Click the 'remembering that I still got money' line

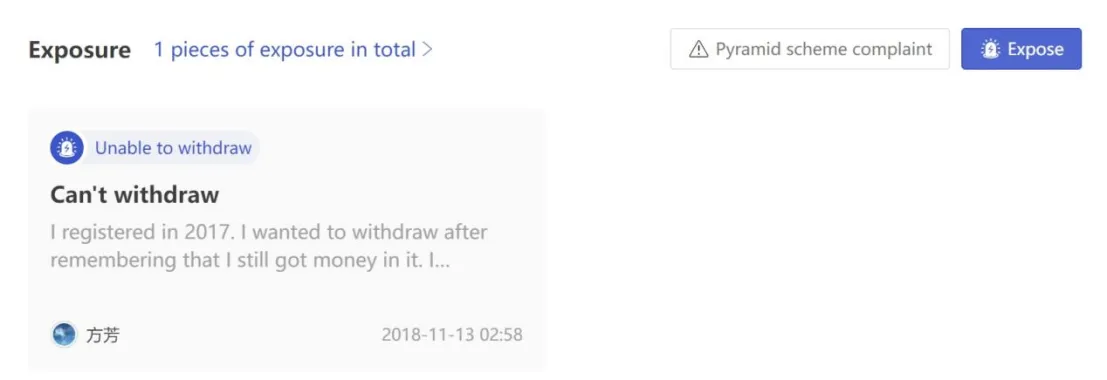coord(250,260)
